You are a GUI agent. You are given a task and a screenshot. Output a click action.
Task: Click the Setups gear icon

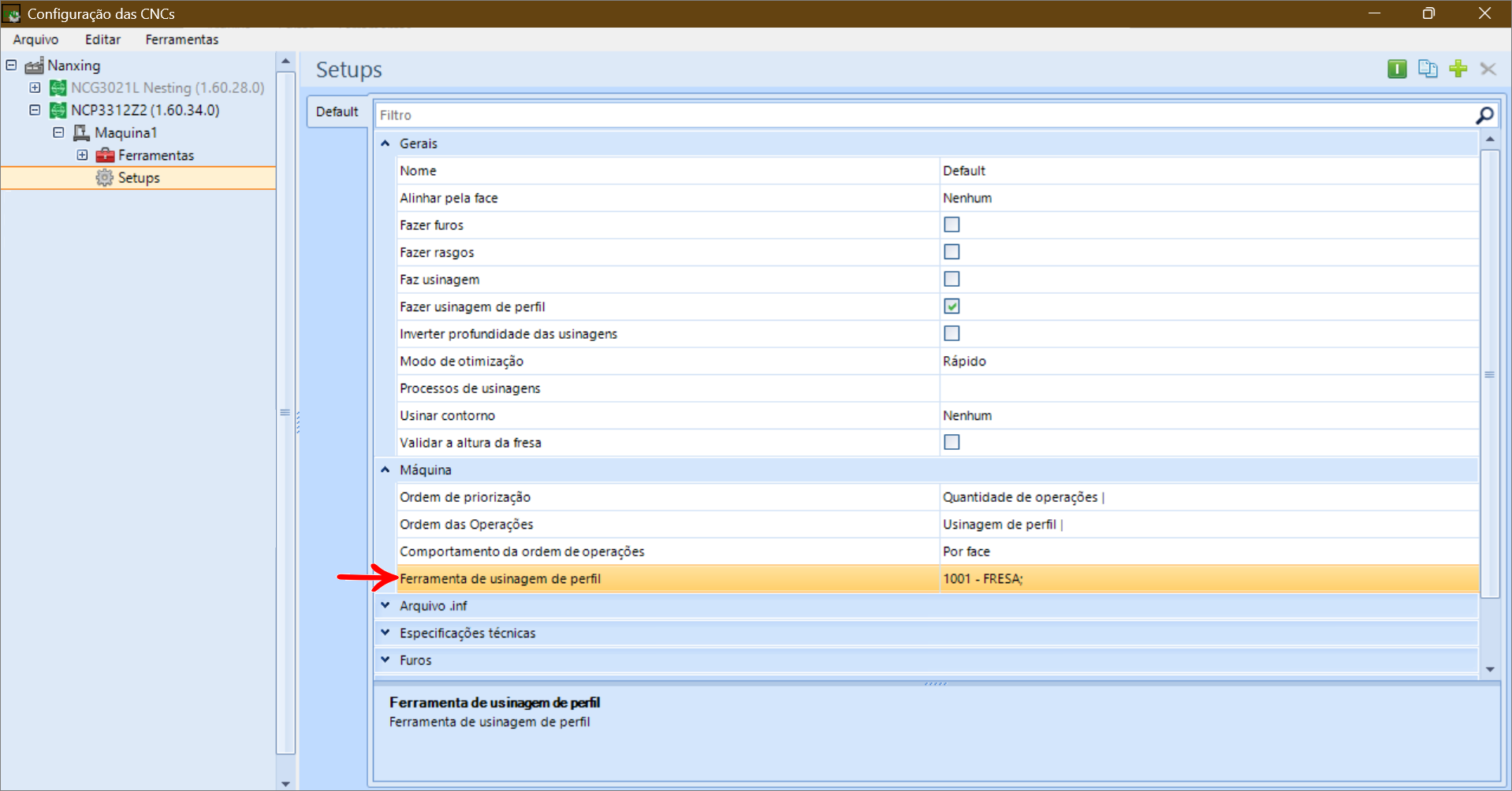[104, 178]
